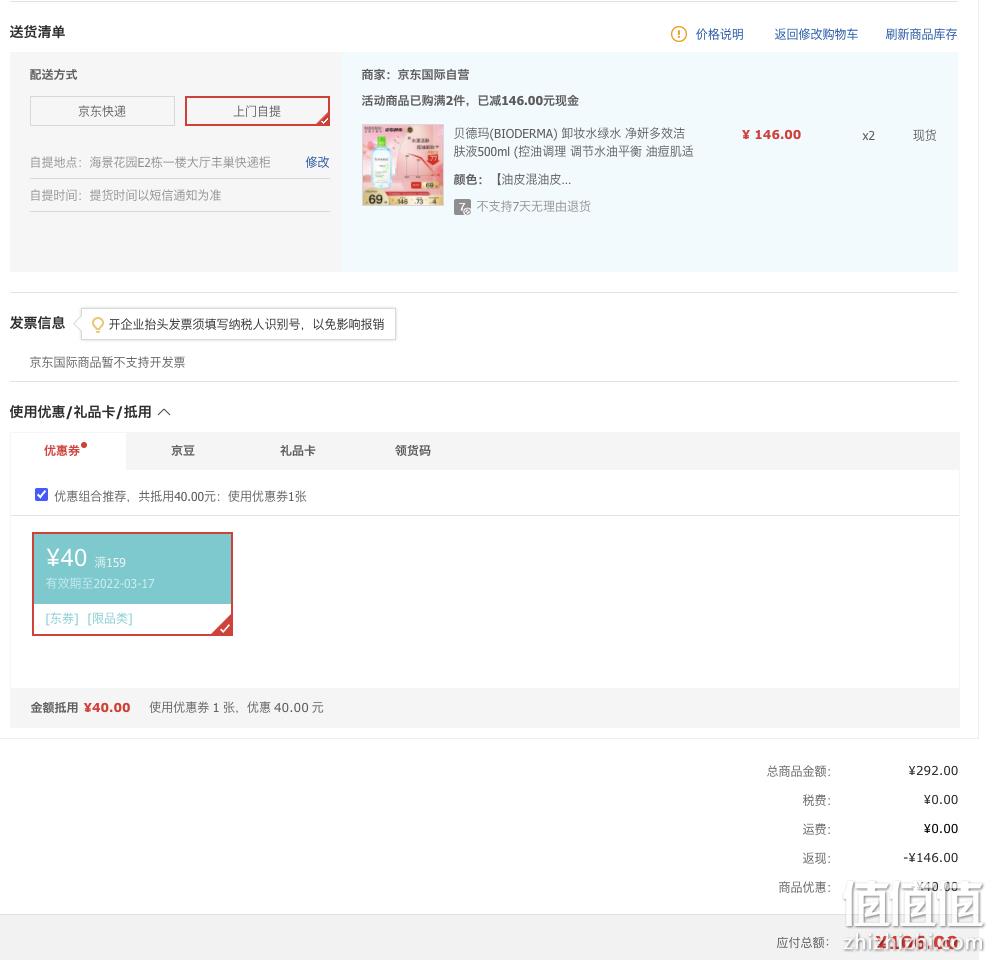The height and width of the screenshot is (960, 993).
Task: Select 京东快递 delivery option
Action: (102, 111)
